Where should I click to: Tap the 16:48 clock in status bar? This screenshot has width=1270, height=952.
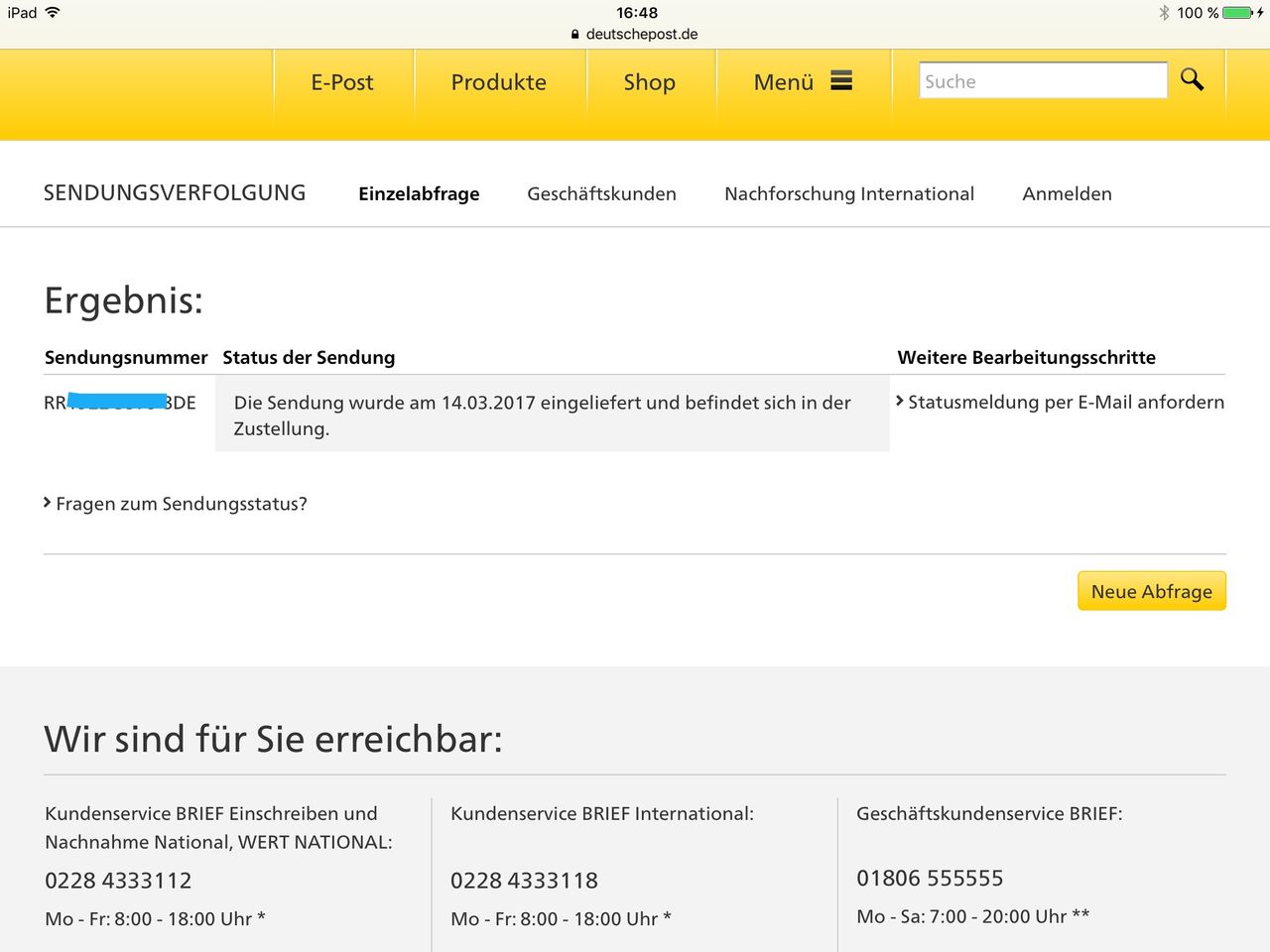point(637,13)
